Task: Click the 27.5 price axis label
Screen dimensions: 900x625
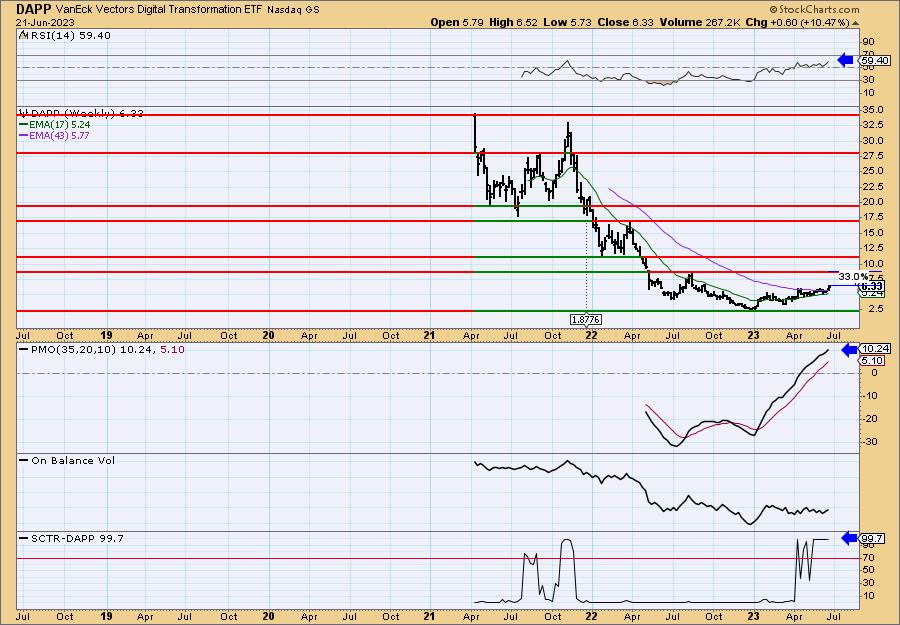Action: (871, 156)
